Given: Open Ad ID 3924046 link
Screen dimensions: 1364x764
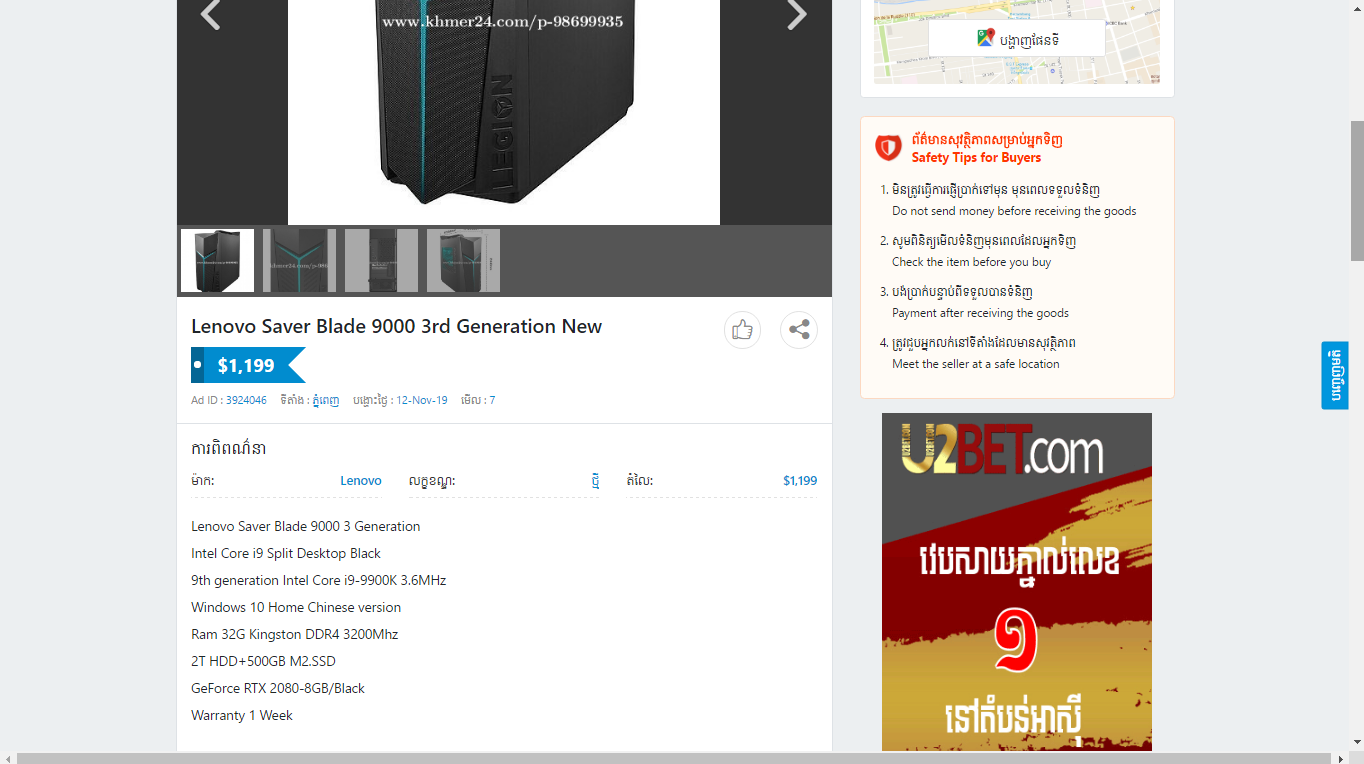Looking at the screenshot, I should 246,400.
